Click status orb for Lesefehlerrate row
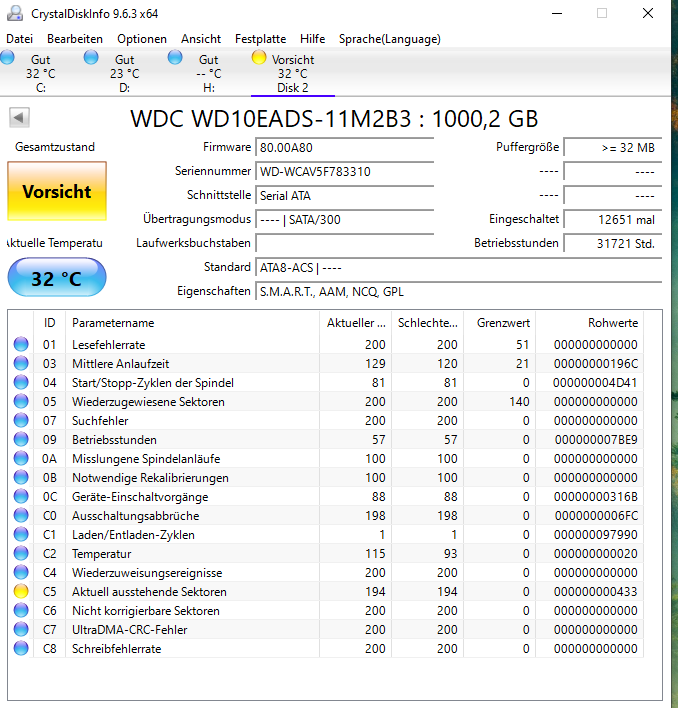 [21, 344]
